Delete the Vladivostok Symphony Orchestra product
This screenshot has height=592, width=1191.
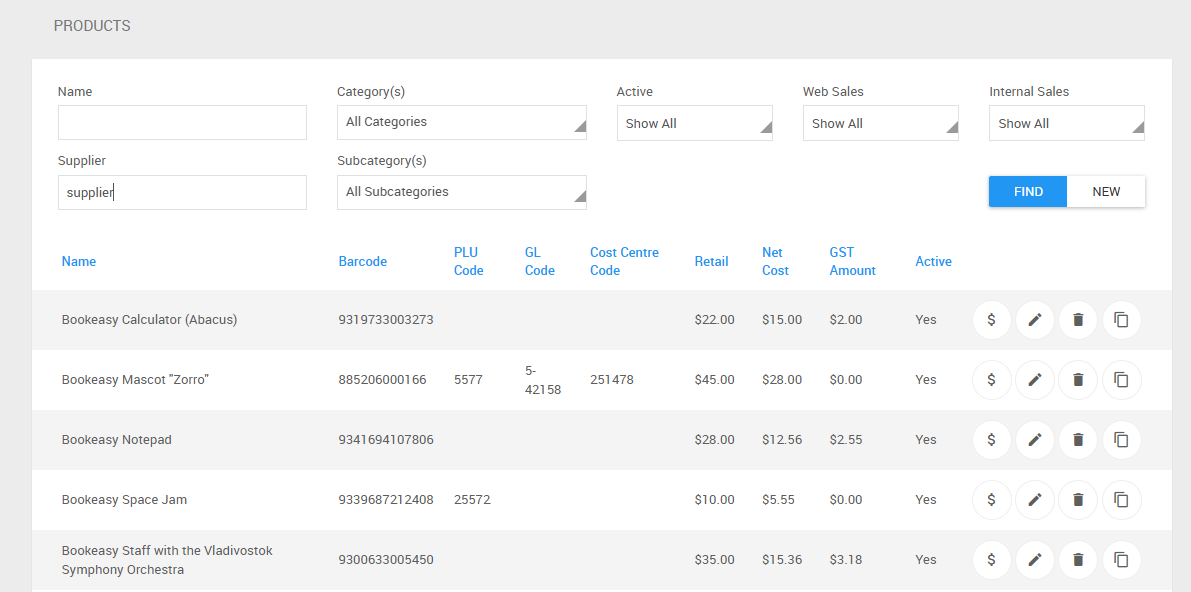coord(1078,560)
